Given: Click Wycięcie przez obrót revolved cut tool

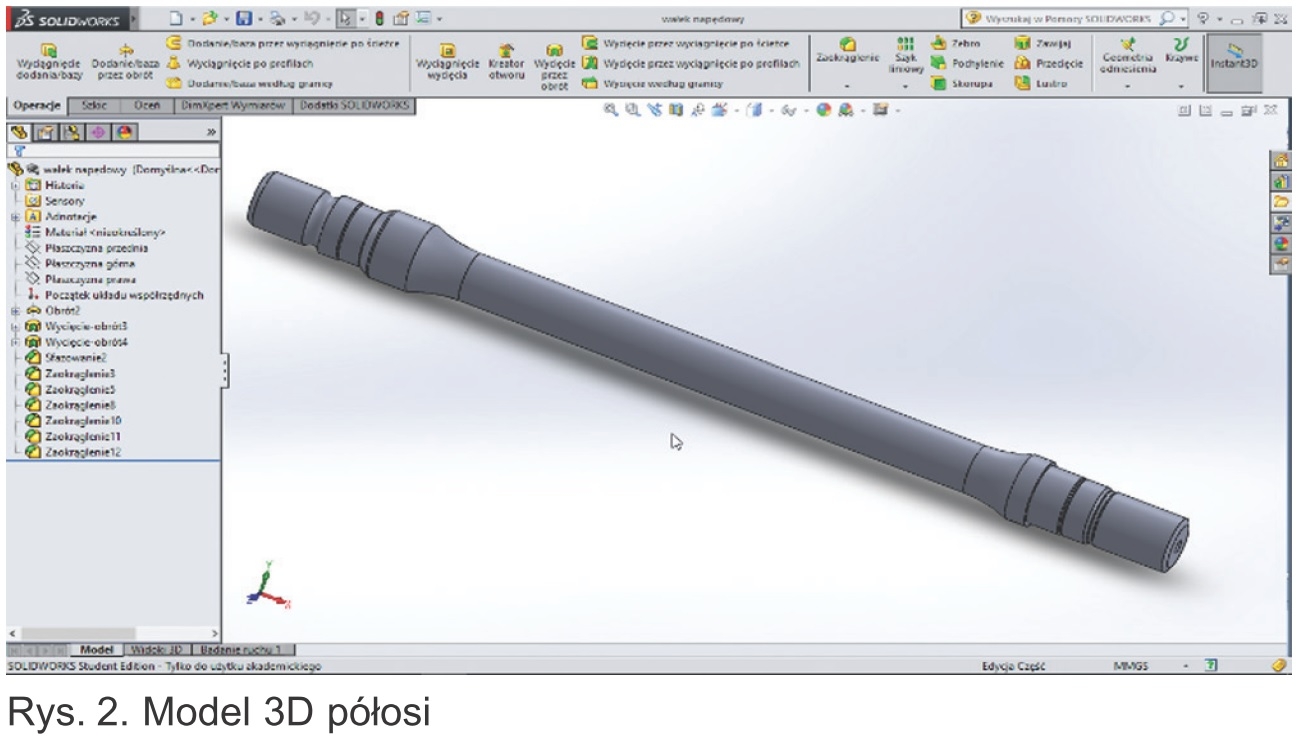Looking at the screenshot, I should click(552, 69).
